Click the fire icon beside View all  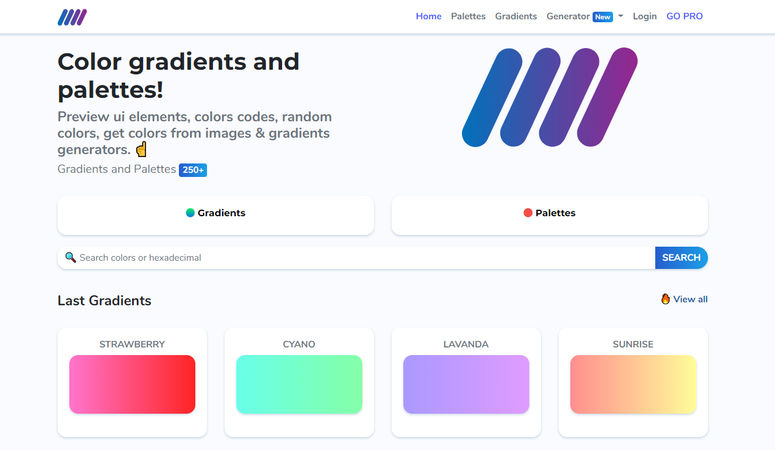click(x=665, y=299)
